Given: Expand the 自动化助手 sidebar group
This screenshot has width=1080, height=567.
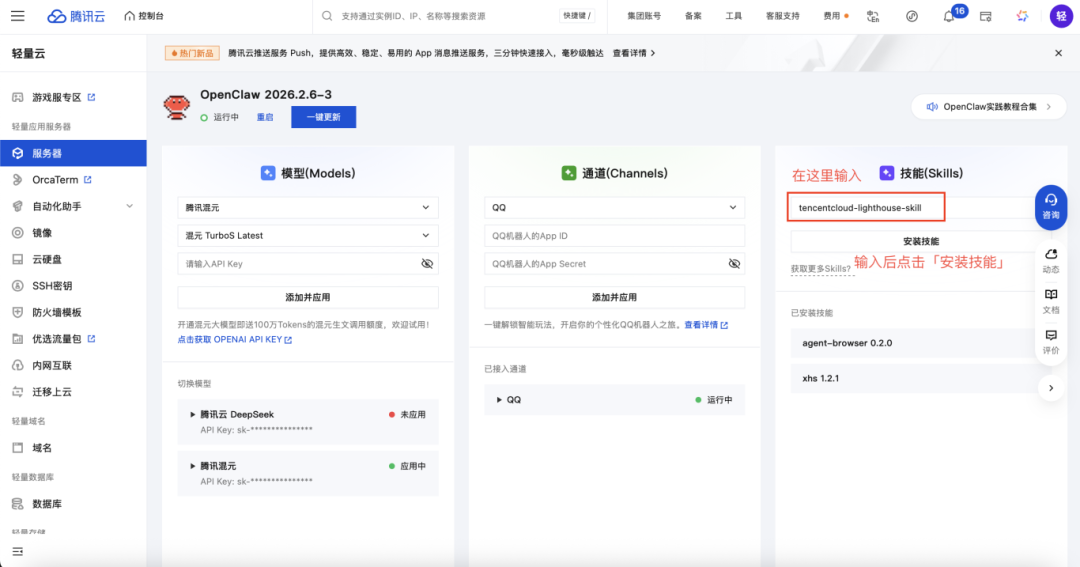Looking at the screenshot, I should click(73, 206).
